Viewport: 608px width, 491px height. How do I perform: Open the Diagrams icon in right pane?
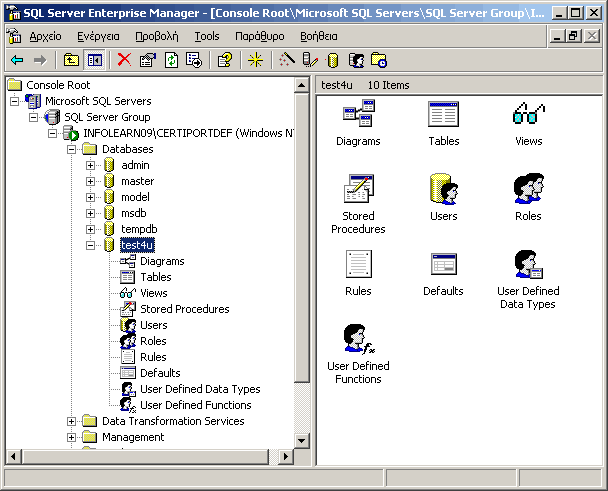click(x=358, y=113)
